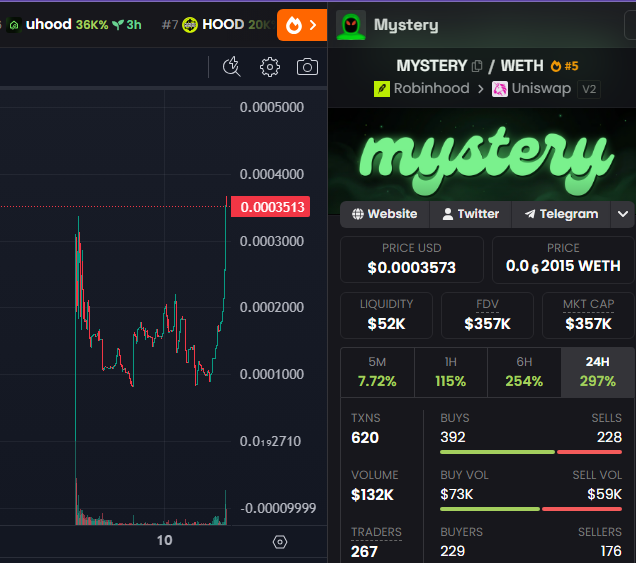Click the 0.0₆2015 WETH price box

tap(563, 259)
